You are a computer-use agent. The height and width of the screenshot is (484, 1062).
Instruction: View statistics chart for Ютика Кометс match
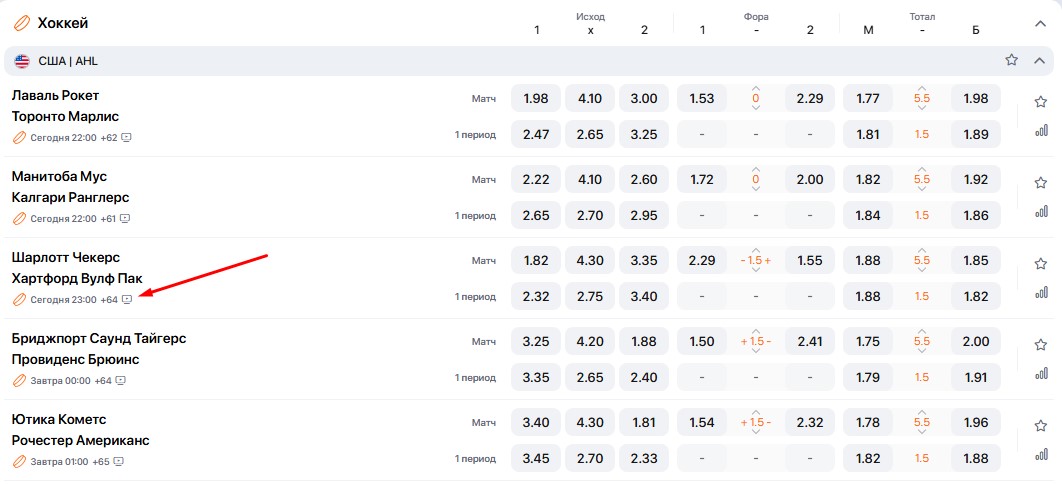pyautogui.click(x=1041, y=454)
